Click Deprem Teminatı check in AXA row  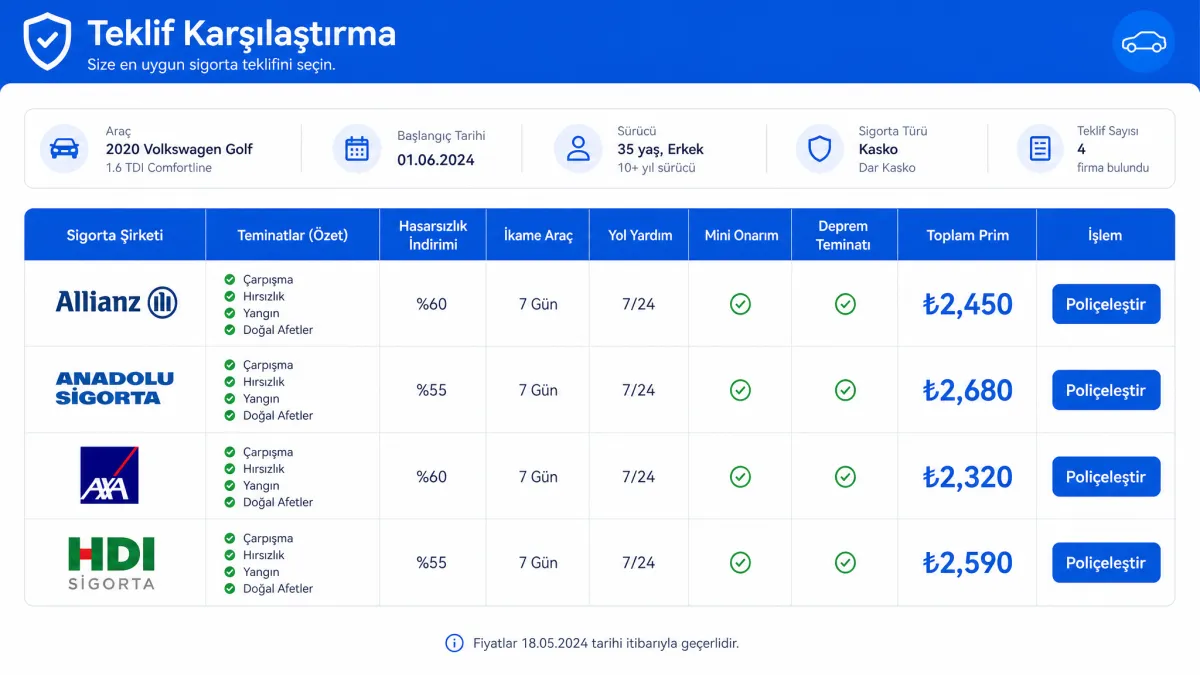[845, 477]
